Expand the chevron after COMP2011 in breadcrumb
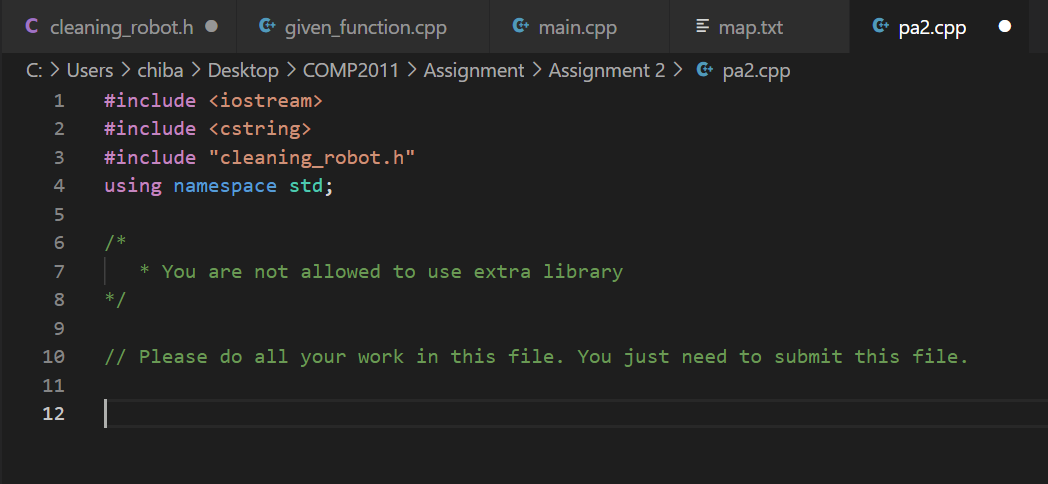Image resolution: width=1048 pixels, height=484 pixels. [411, 70]
